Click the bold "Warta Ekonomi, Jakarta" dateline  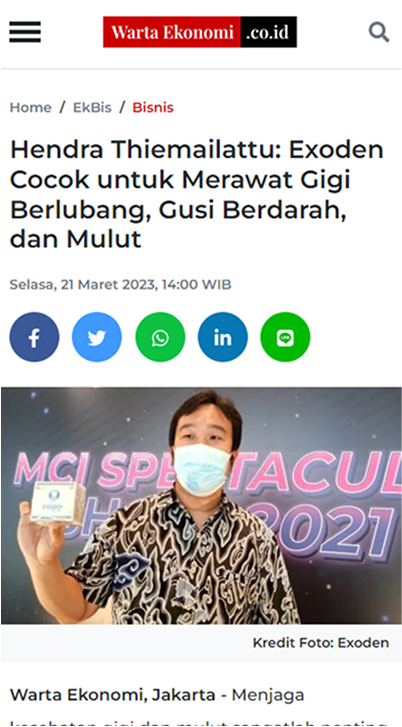[x=113, y=695]
